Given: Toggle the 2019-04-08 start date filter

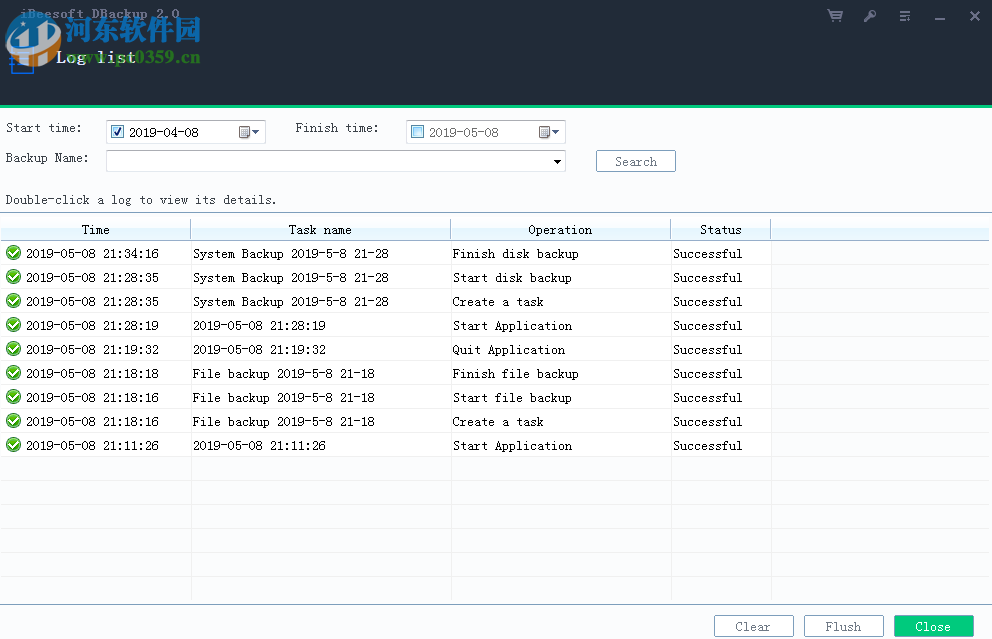Looking at the screenshot, I should coord(117,131).
